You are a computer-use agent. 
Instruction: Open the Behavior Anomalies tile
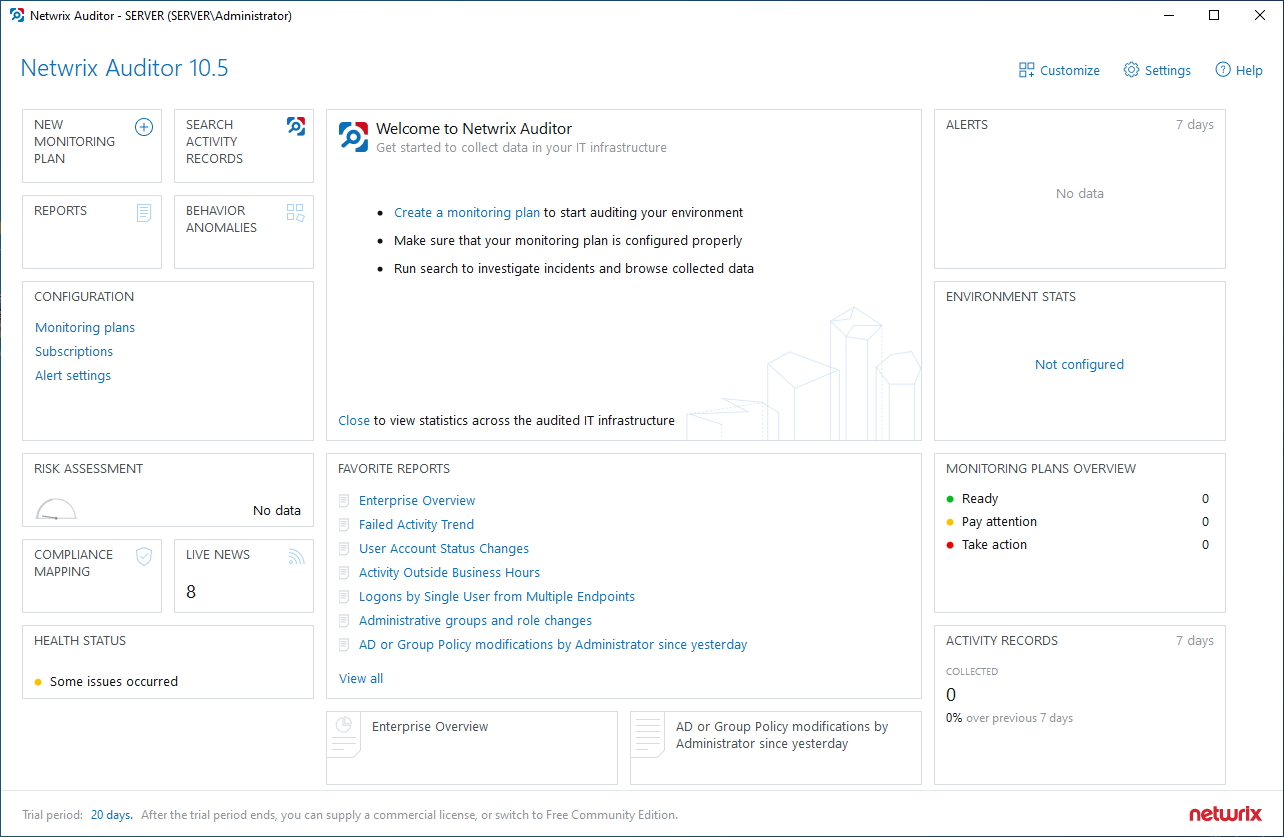[x=244, y=232]
